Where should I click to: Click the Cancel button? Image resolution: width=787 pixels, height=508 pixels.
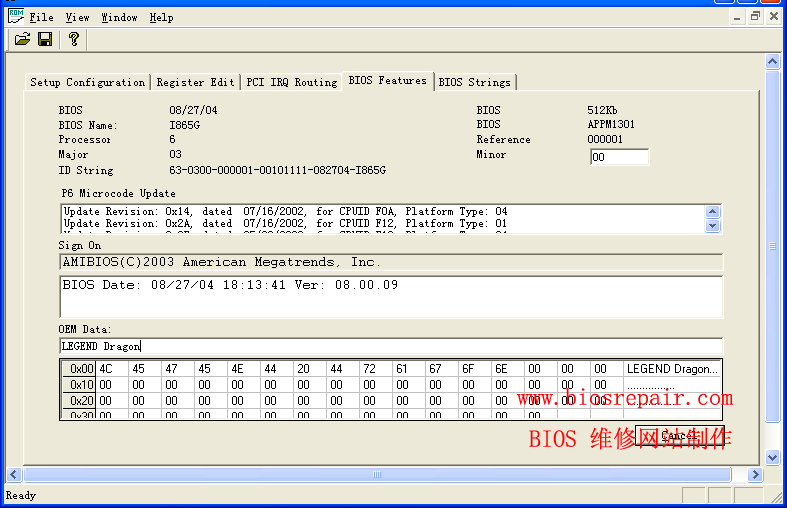(680, 436)
